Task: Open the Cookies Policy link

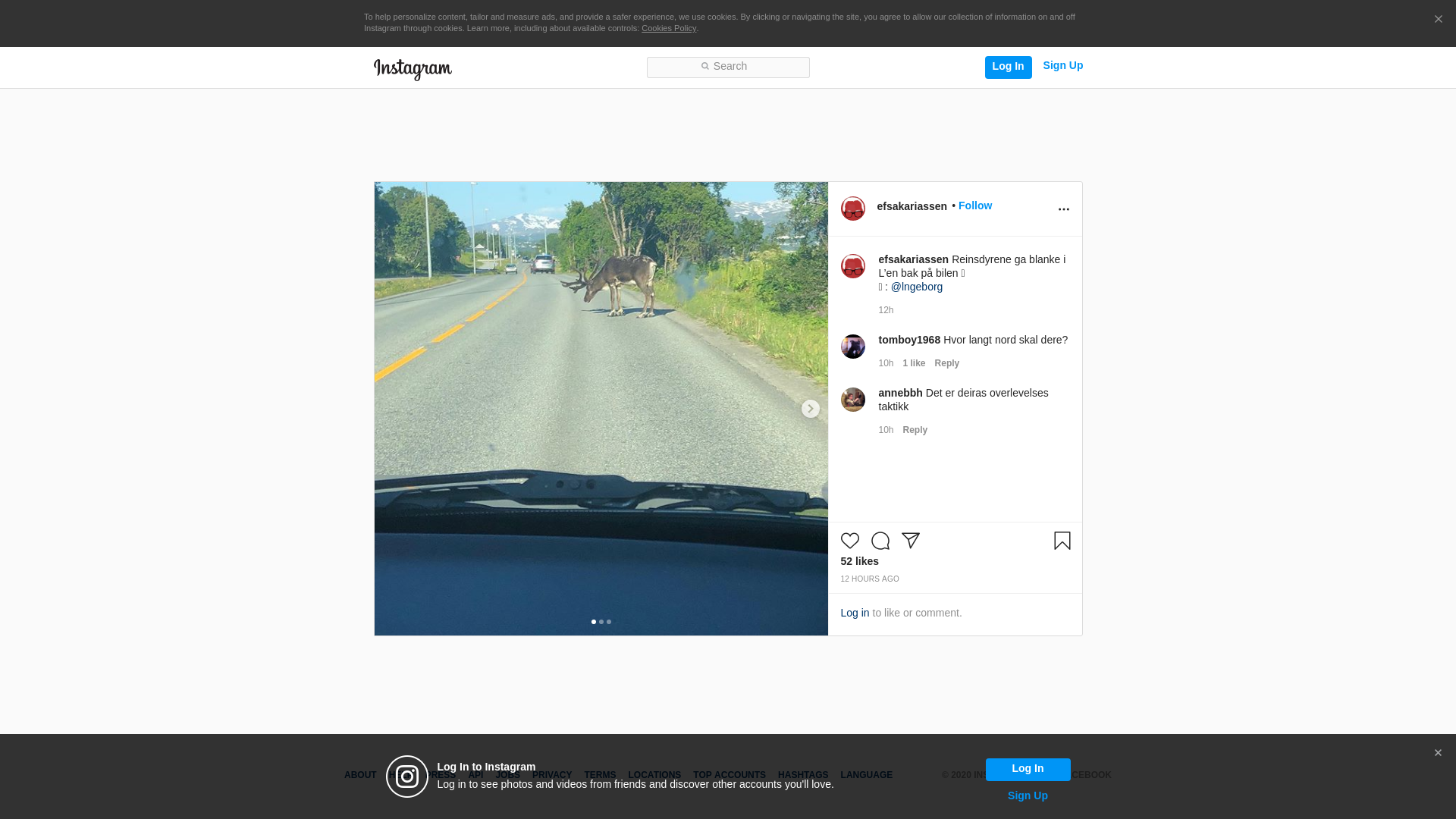Action: (x=669, y=29)
